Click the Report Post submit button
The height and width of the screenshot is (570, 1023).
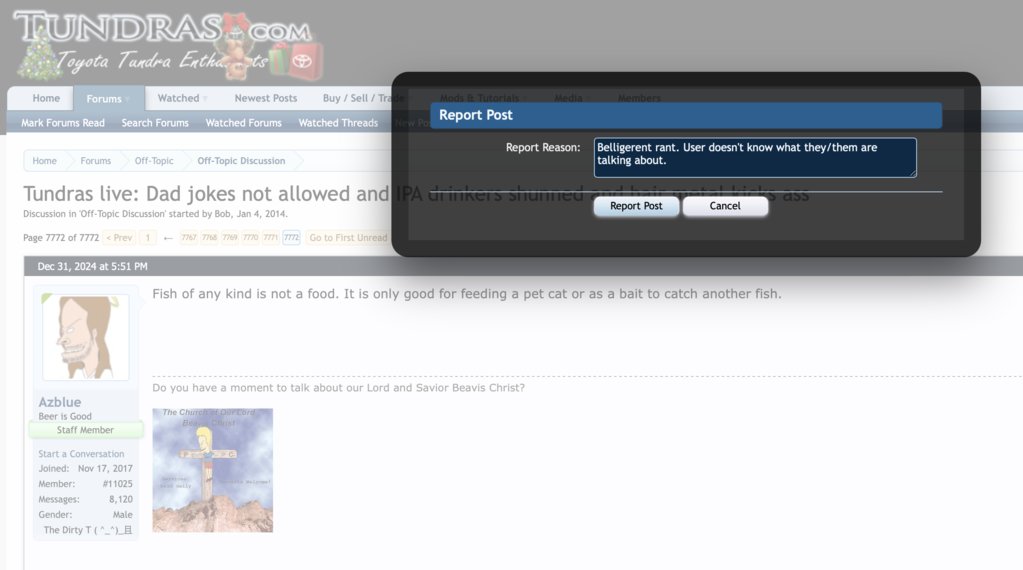pos(636,206)
